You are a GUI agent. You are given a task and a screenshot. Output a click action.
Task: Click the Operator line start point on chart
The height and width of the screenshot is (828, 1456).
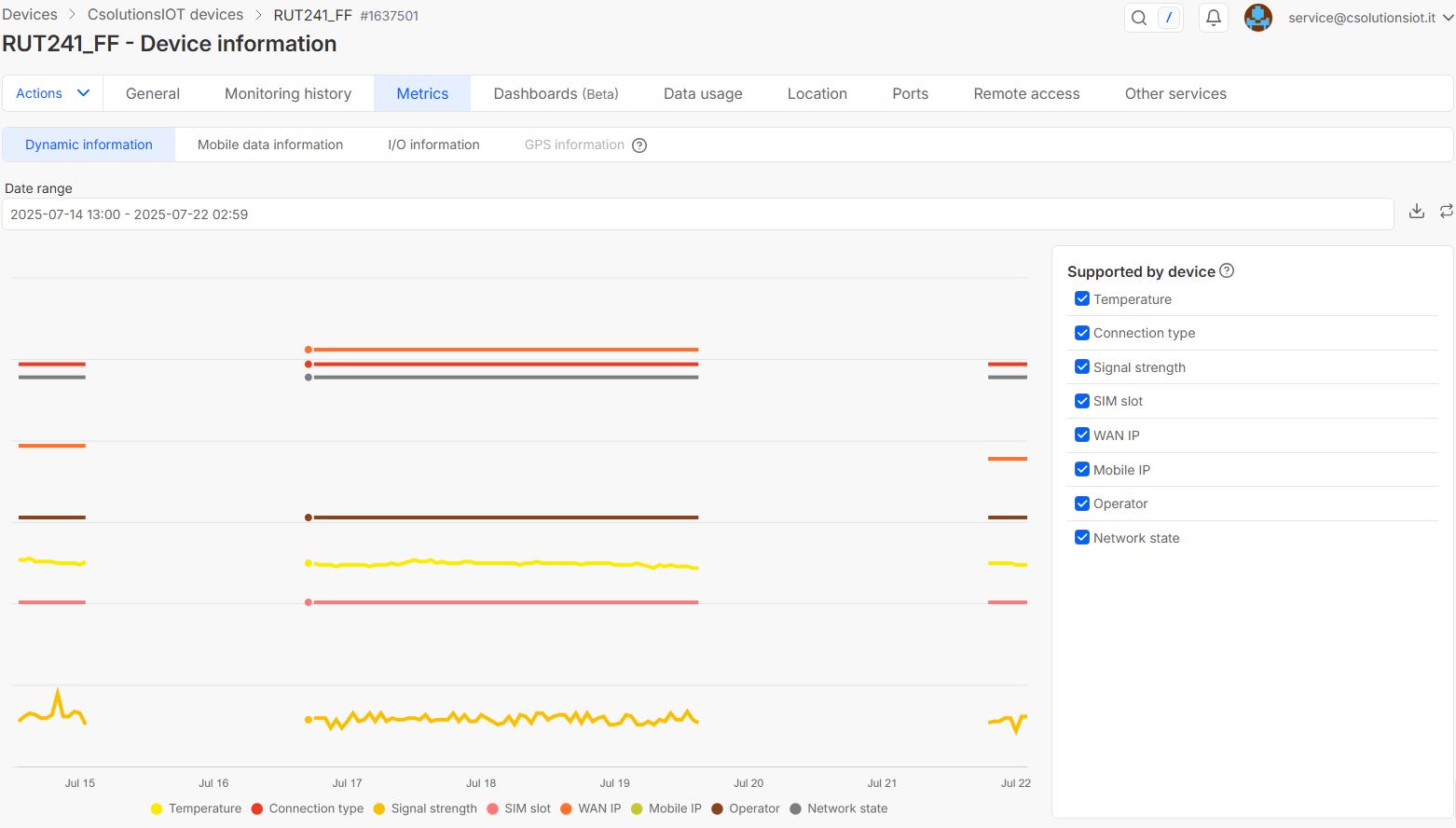(309, 517)
